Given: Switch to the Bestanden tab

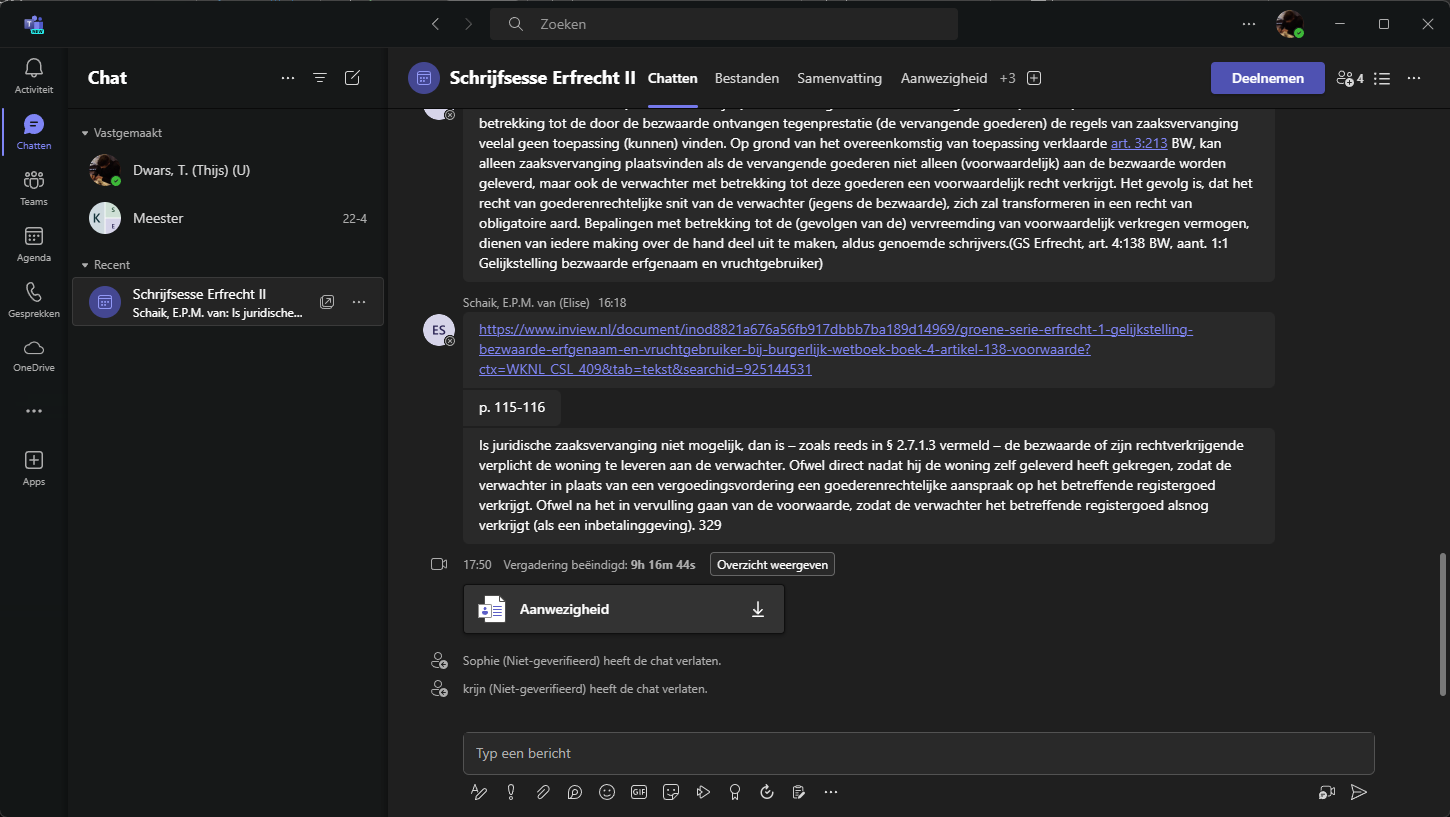Looking at the screenshot, I should click(x=747, y=78).
